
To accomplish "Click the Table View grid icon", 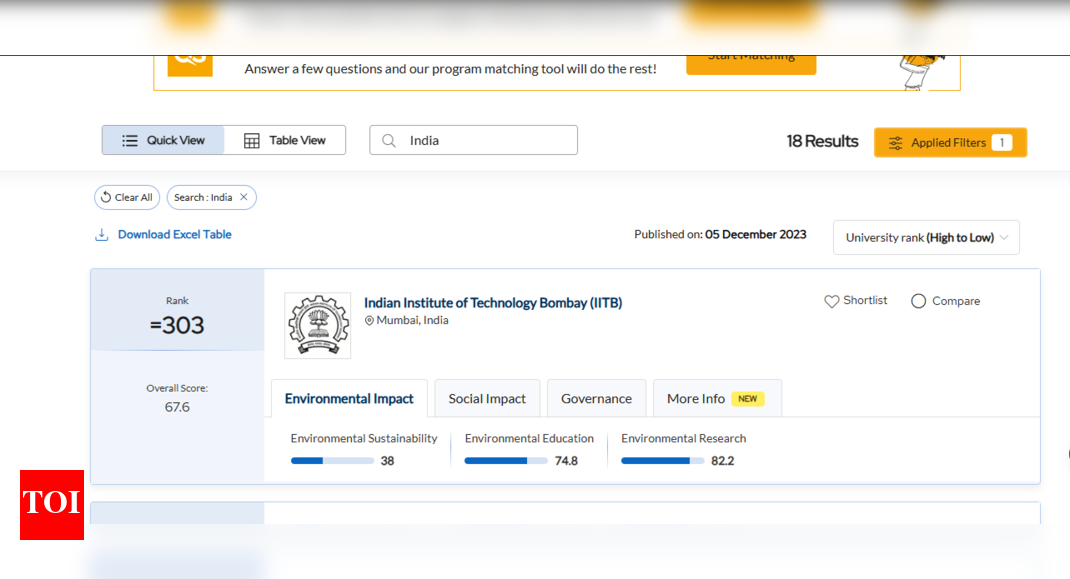I will pyautogui.click(x=252, y=141).
